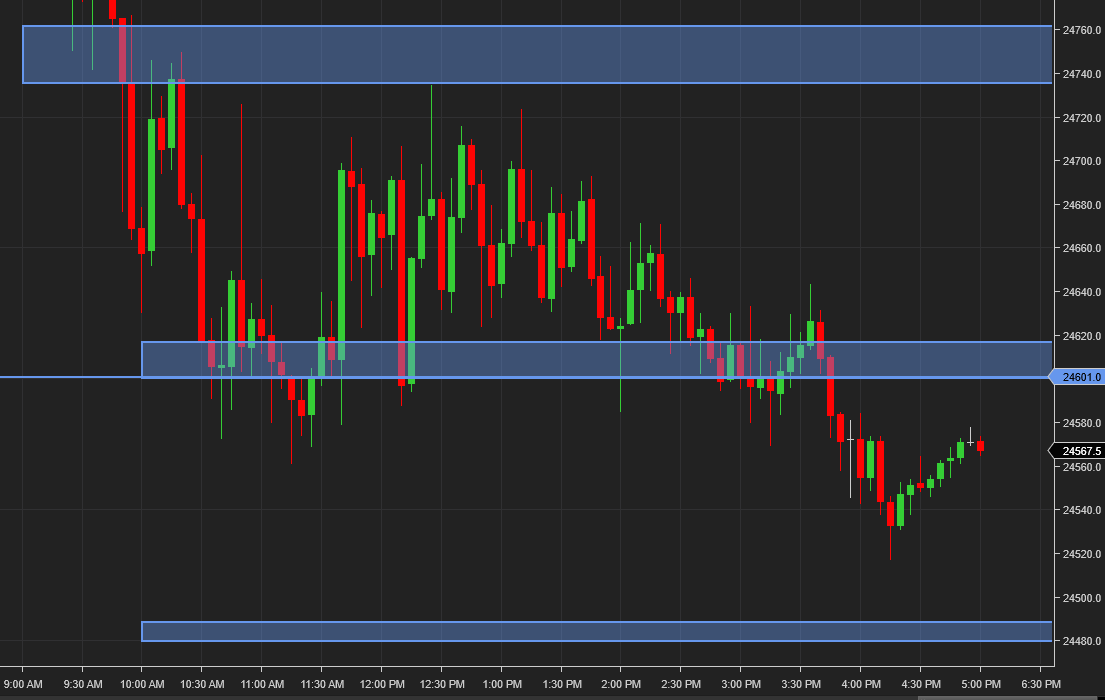The height and width of the screenshot is (700, 1105).
Task: Click the 3:30 PM time axis label
Action: pos(801,684)
